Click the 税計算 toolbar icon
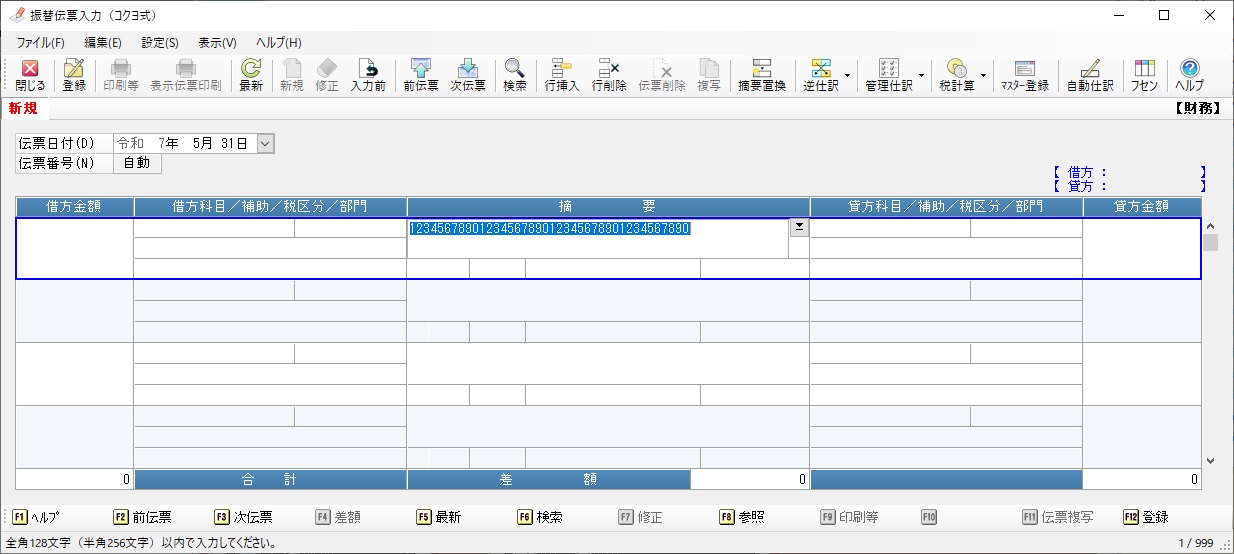1234x554 pixels. (956, 76)
